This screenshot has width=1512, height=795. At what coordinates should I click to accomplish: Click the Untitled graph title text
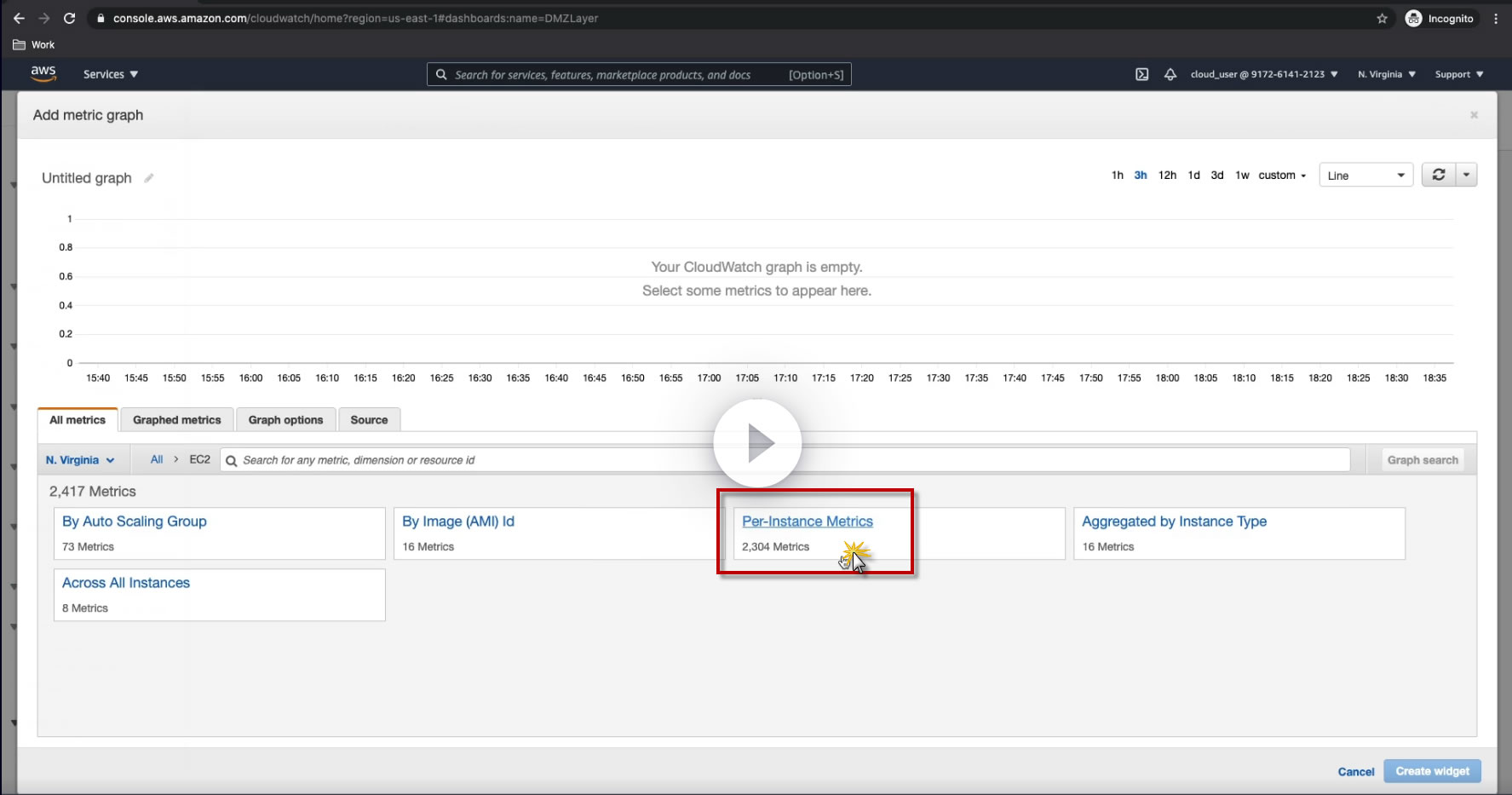point(87,178)
